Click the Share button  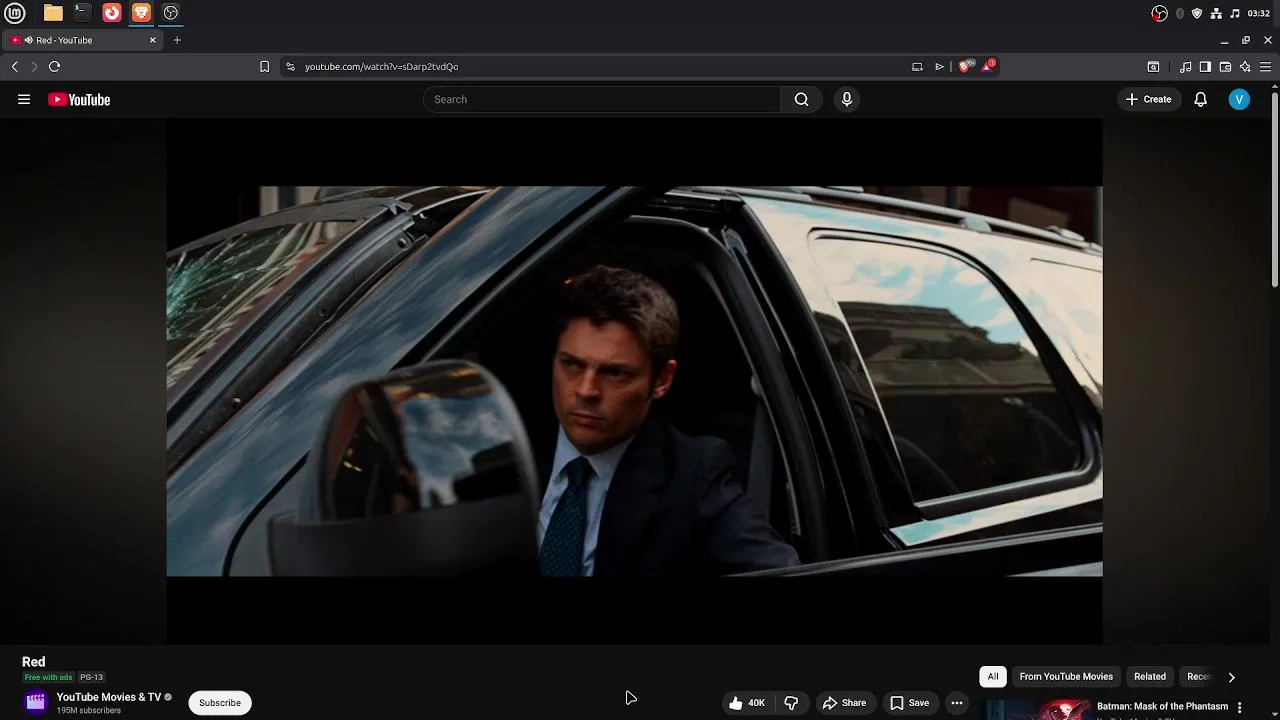[x=844, y=703]
